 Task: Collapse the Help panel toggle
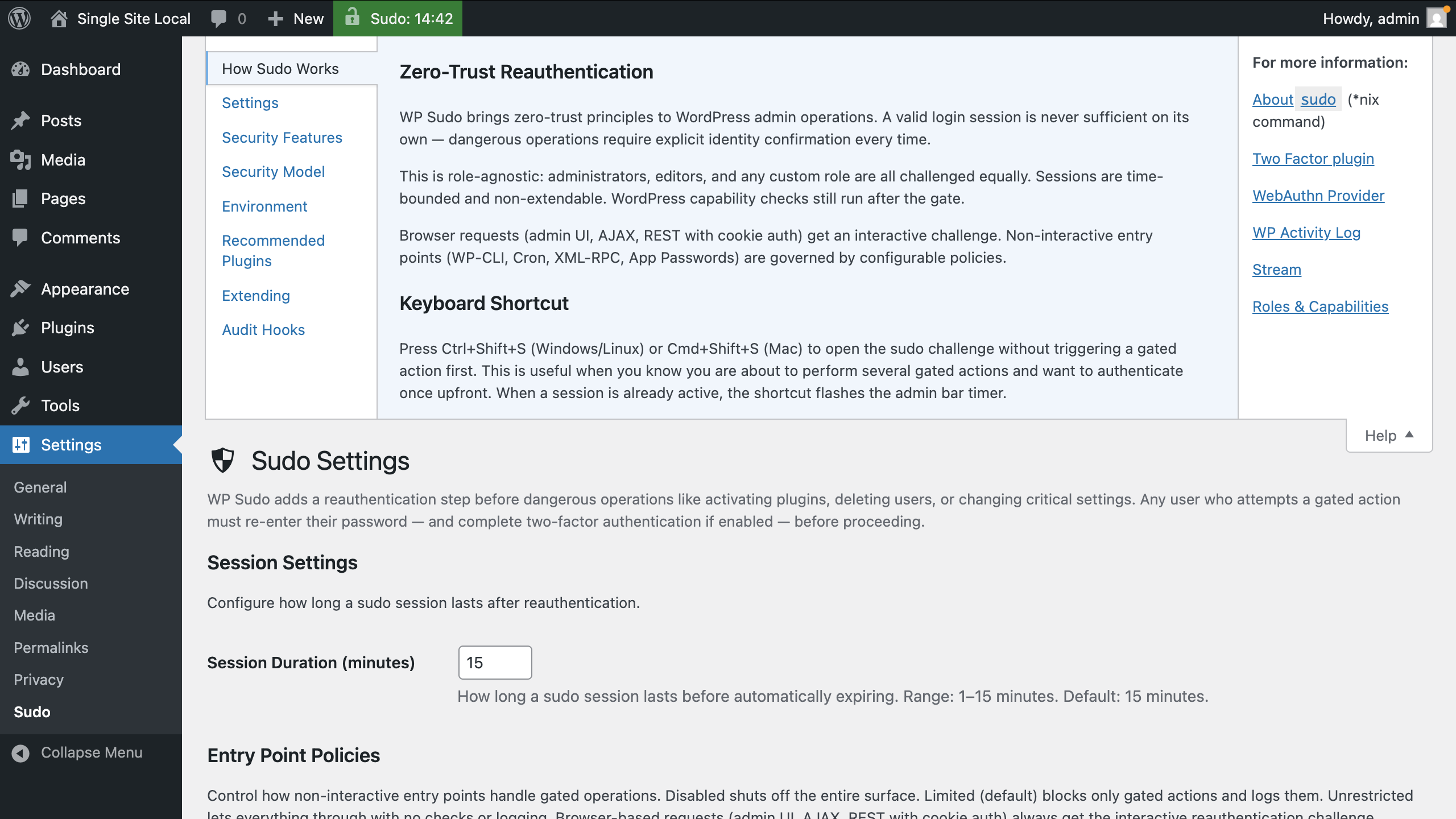pyautogui.click(x=1389, y=436)
